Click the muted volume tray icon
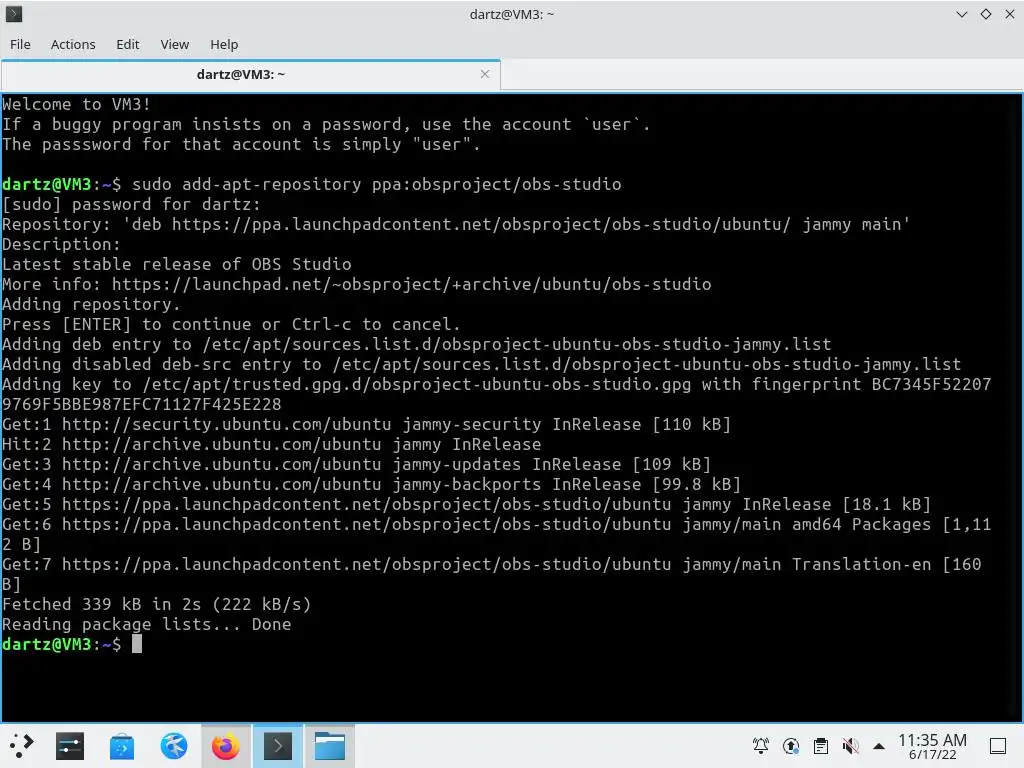This screenshot has width=1024, height=768. click(850, 746)
